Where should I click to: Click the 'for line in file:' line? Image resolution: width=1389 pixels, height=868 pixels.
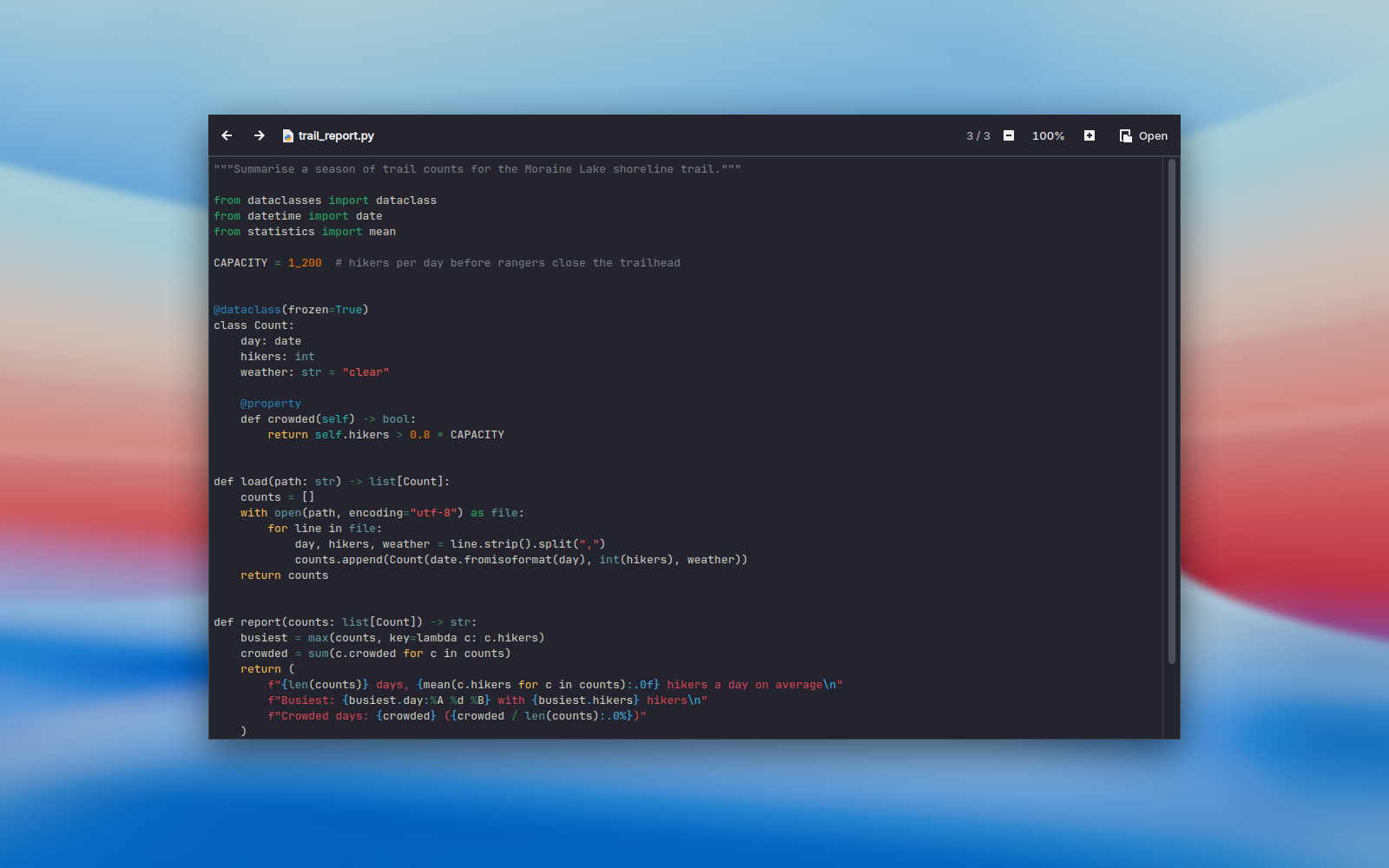coord(325,529)
